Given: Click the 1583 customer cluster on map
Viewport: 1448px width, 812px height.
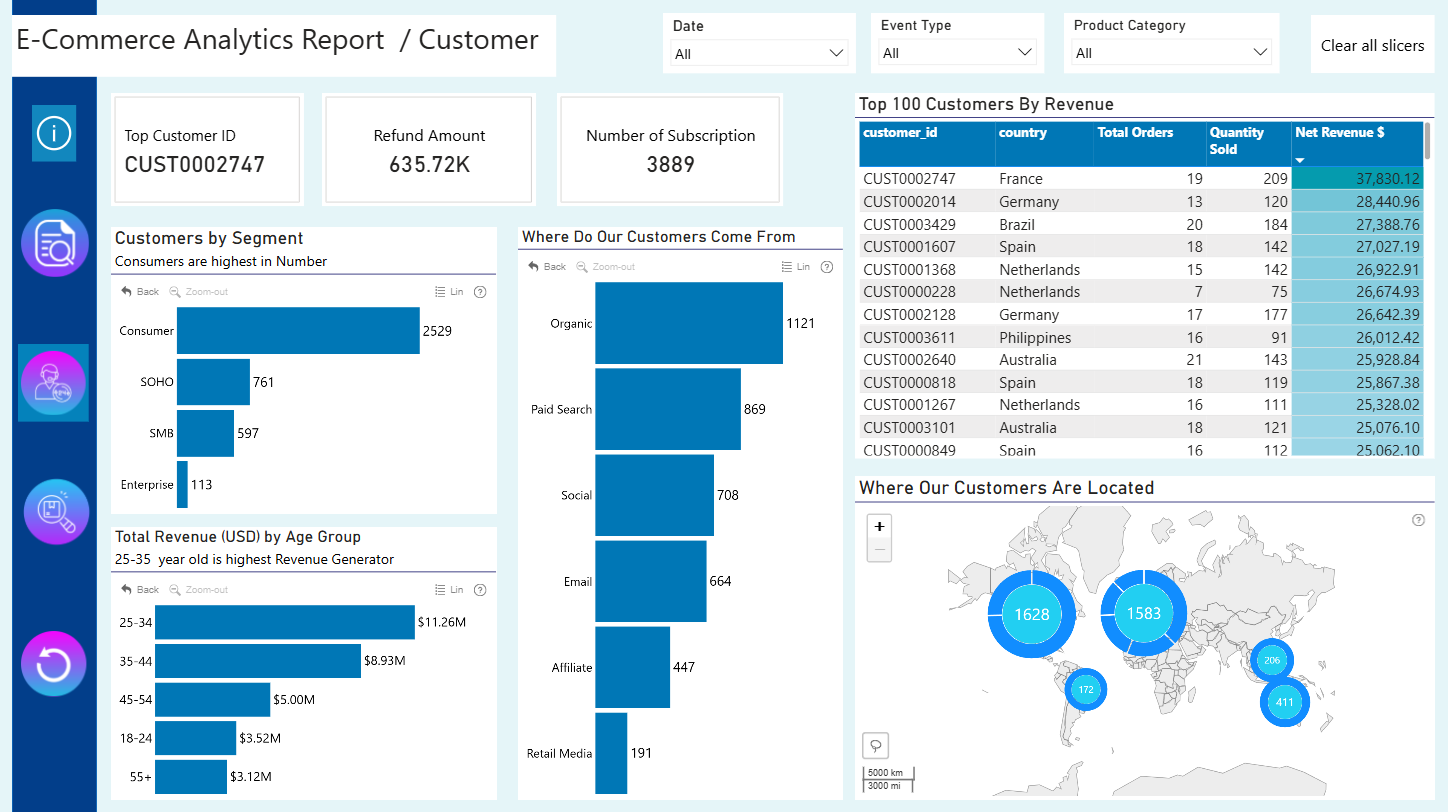Looking at the screenshot, I should [1144, 613].
